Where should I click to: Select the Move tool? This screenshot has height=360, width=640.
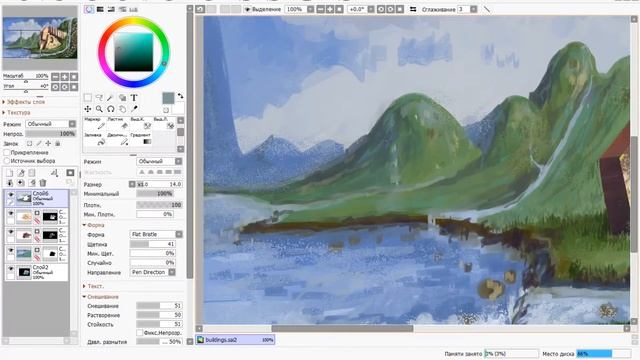[88, 109]
